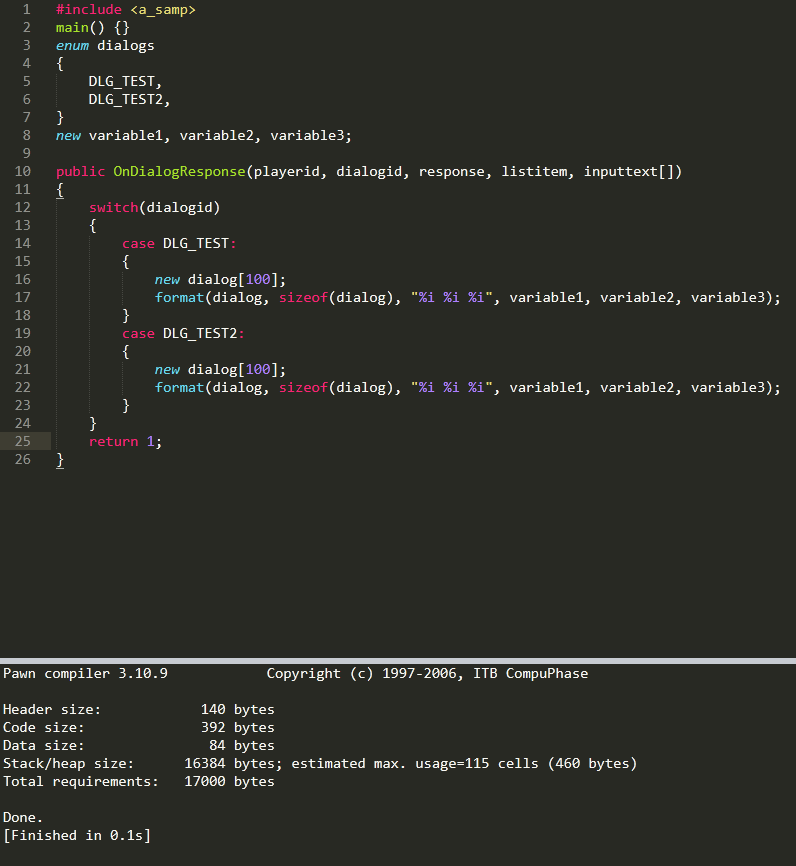The image size is (796, 866).
Task: Click line number 10 in the gutter
Action: click(23, 171)
